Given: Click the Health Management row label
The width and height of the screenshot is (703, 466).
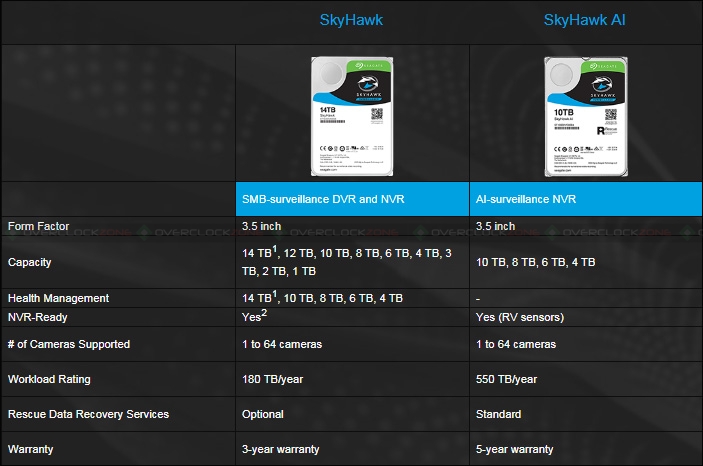Looking at the screenshot, I should 58,298.
